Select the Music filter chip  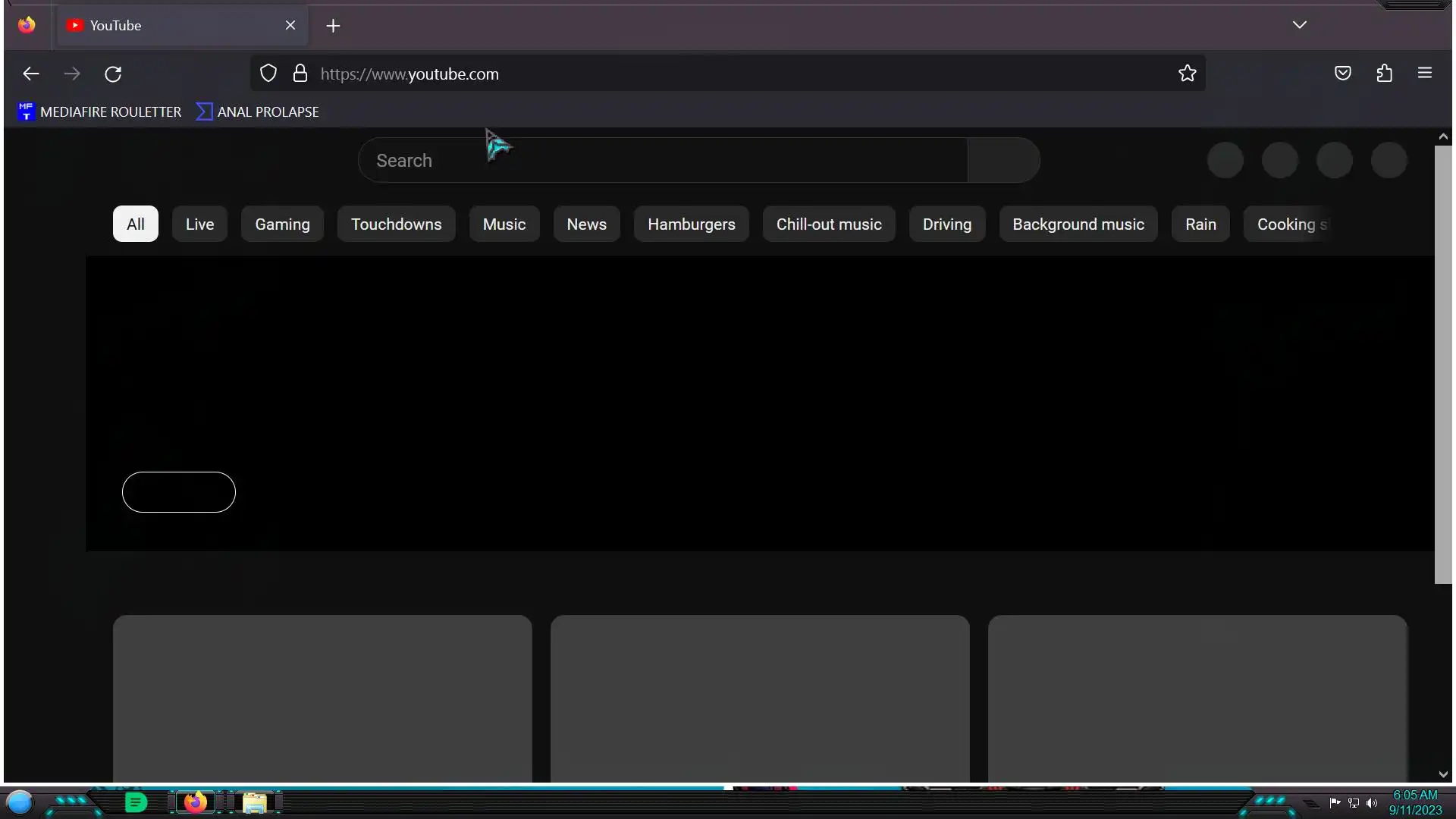click(x=504, y=224)
